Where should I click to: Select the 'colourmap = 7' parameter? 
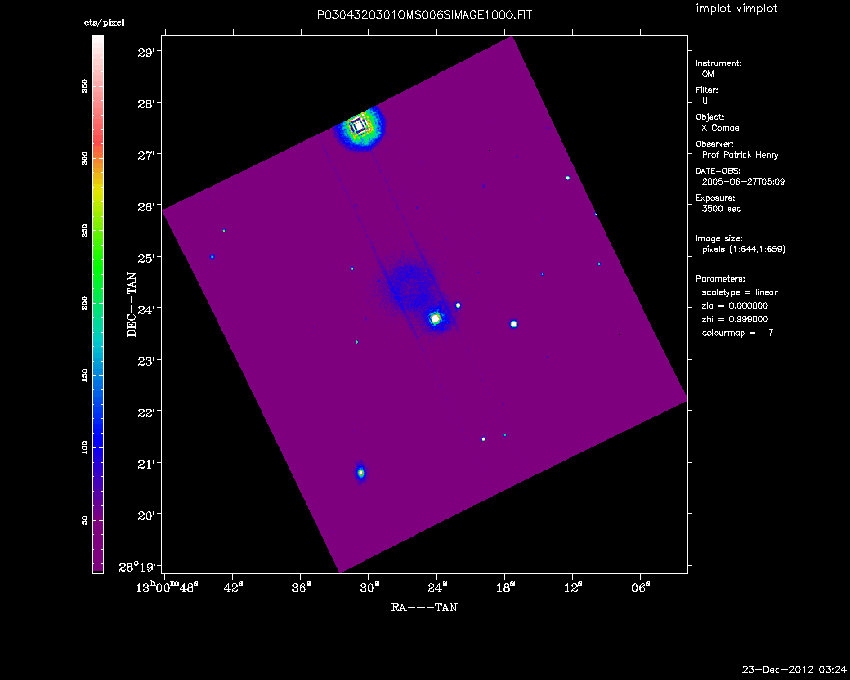point(737,333)
